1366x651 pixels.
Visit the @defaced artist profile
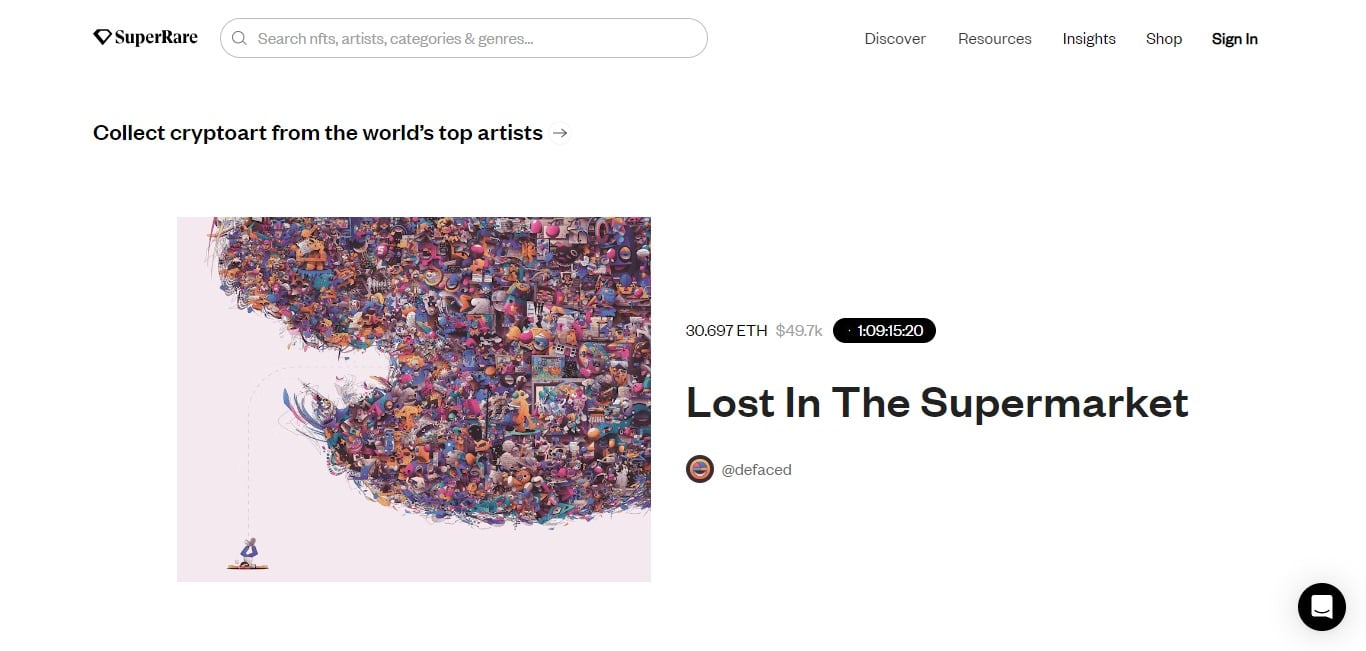(757, 469)
